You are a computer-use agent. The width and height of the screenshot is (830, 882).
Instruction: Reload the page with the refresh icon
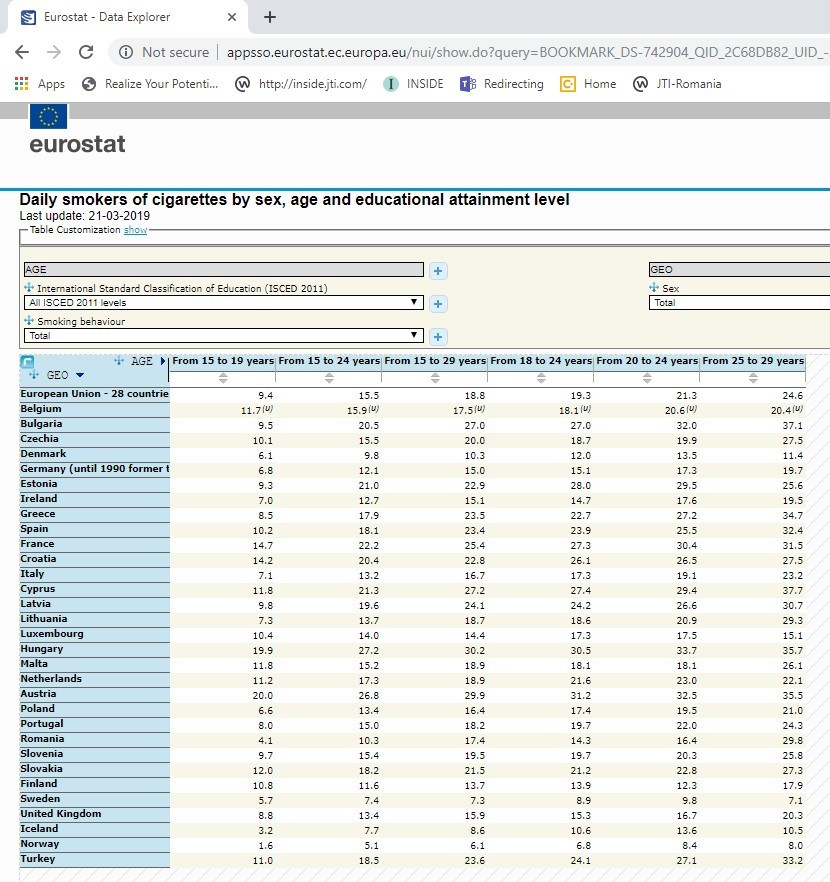click(86, 52)
